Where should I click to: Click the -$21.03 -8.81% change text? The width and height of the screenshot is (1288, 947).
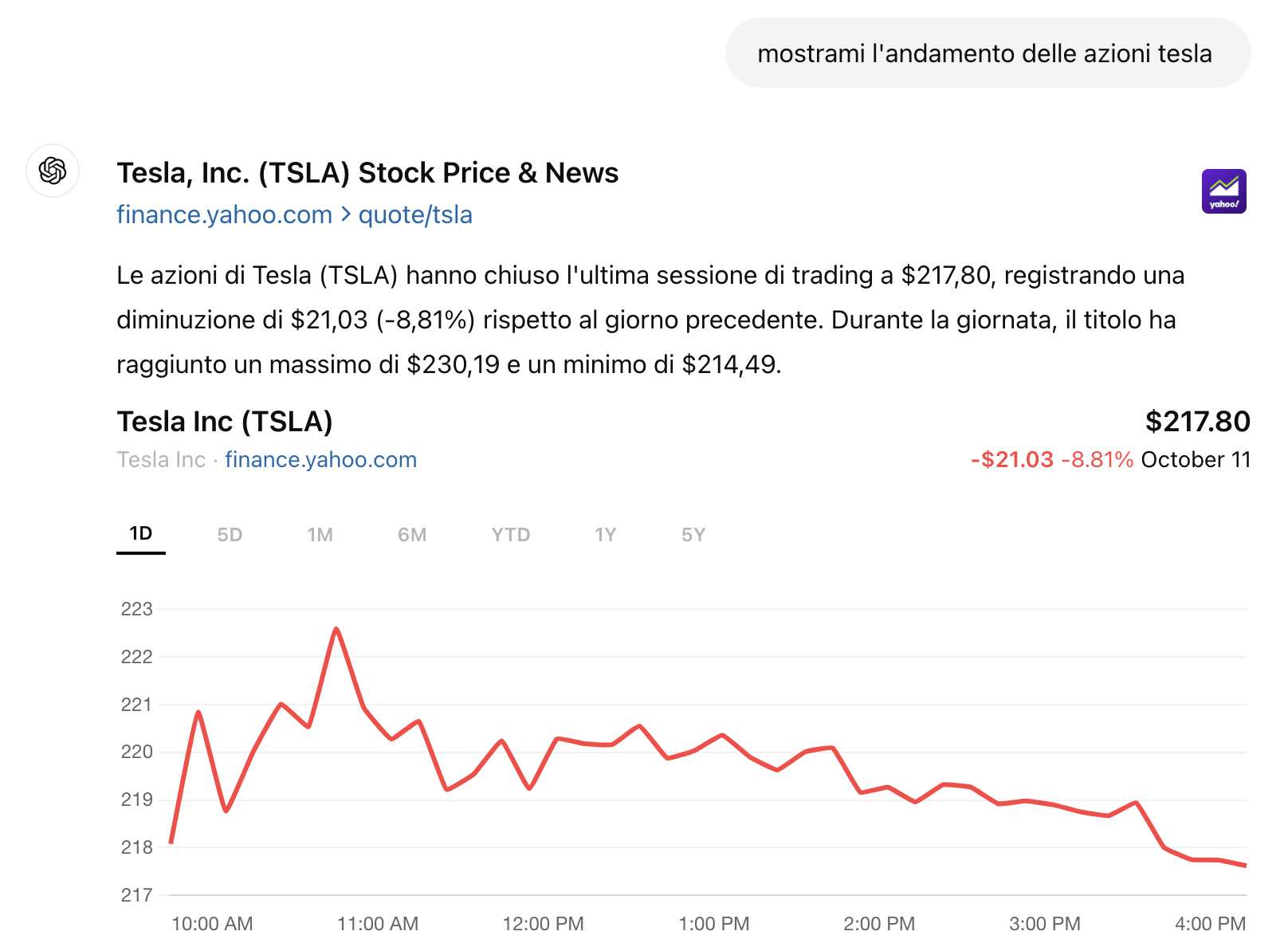pos(1051,460)
